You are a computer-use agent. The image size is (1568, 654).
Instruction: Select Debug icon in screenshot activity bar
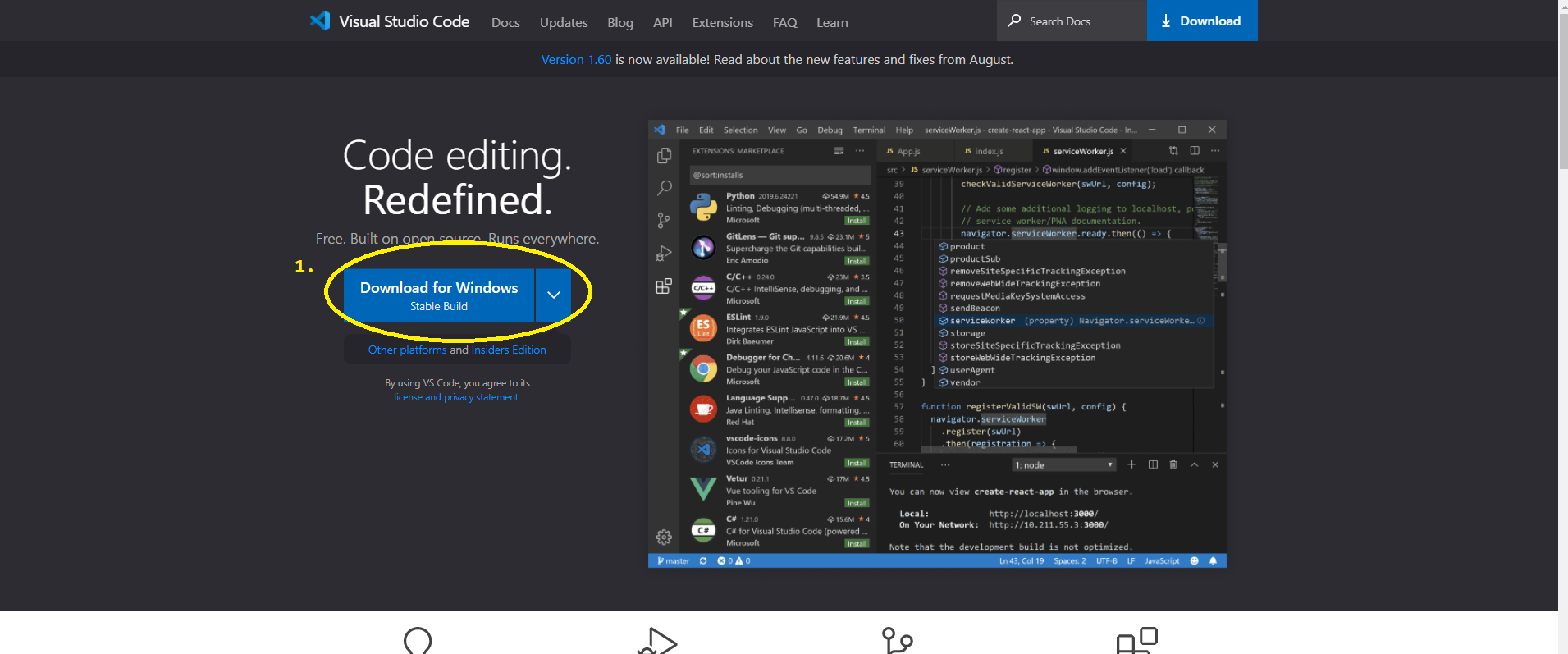[x=664, y=254]
